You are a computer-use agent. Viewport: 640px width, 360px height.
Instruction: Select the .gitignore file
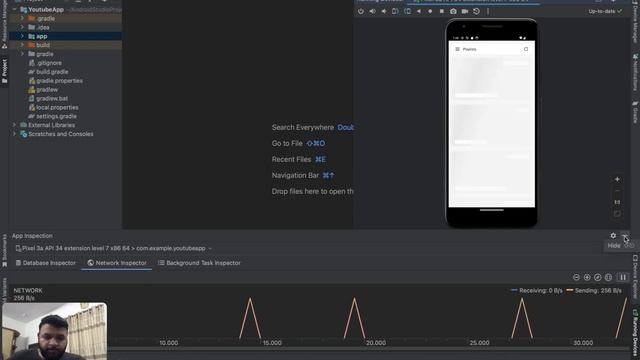click(45, 63)
